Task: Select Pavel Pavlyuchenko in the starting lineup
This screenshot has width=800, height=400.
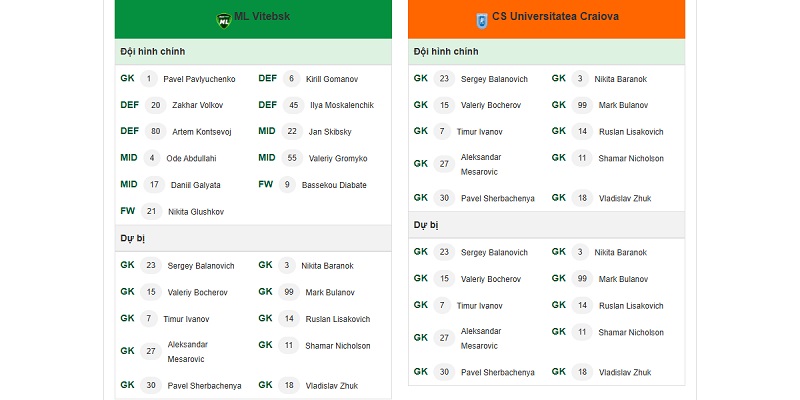Action: 199,79
